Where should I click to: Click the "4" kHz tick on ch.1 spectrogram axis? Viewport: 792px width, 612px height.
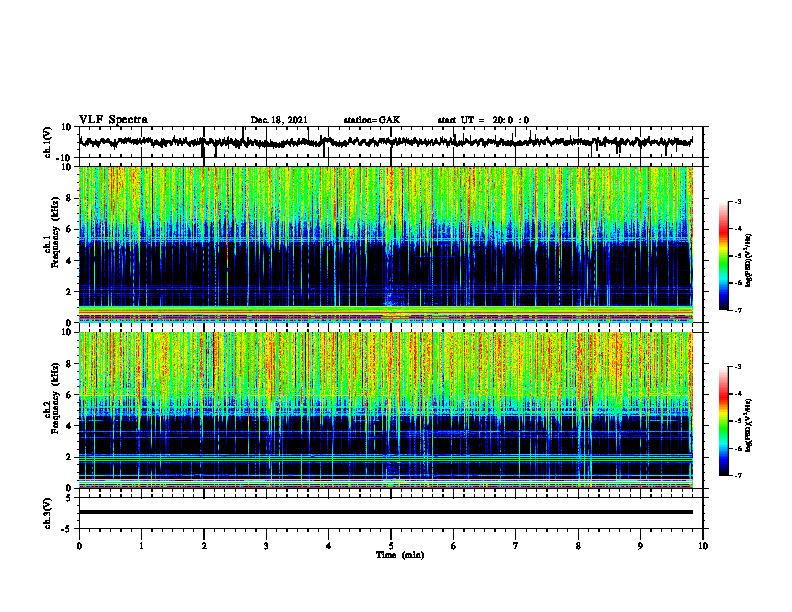click(70, 261)
